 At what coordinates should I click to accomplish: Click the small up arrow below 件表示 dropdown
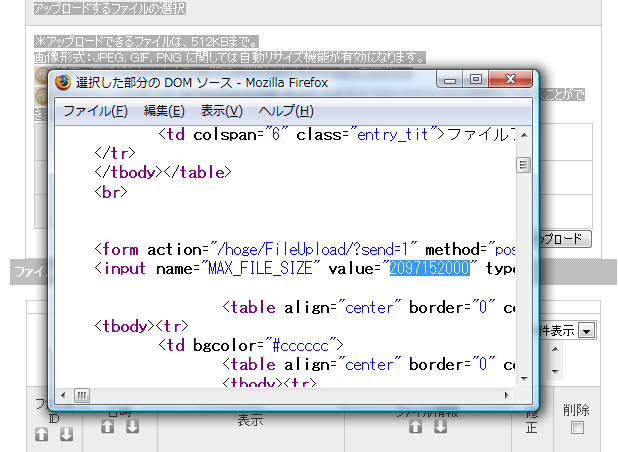pos(555,349)
